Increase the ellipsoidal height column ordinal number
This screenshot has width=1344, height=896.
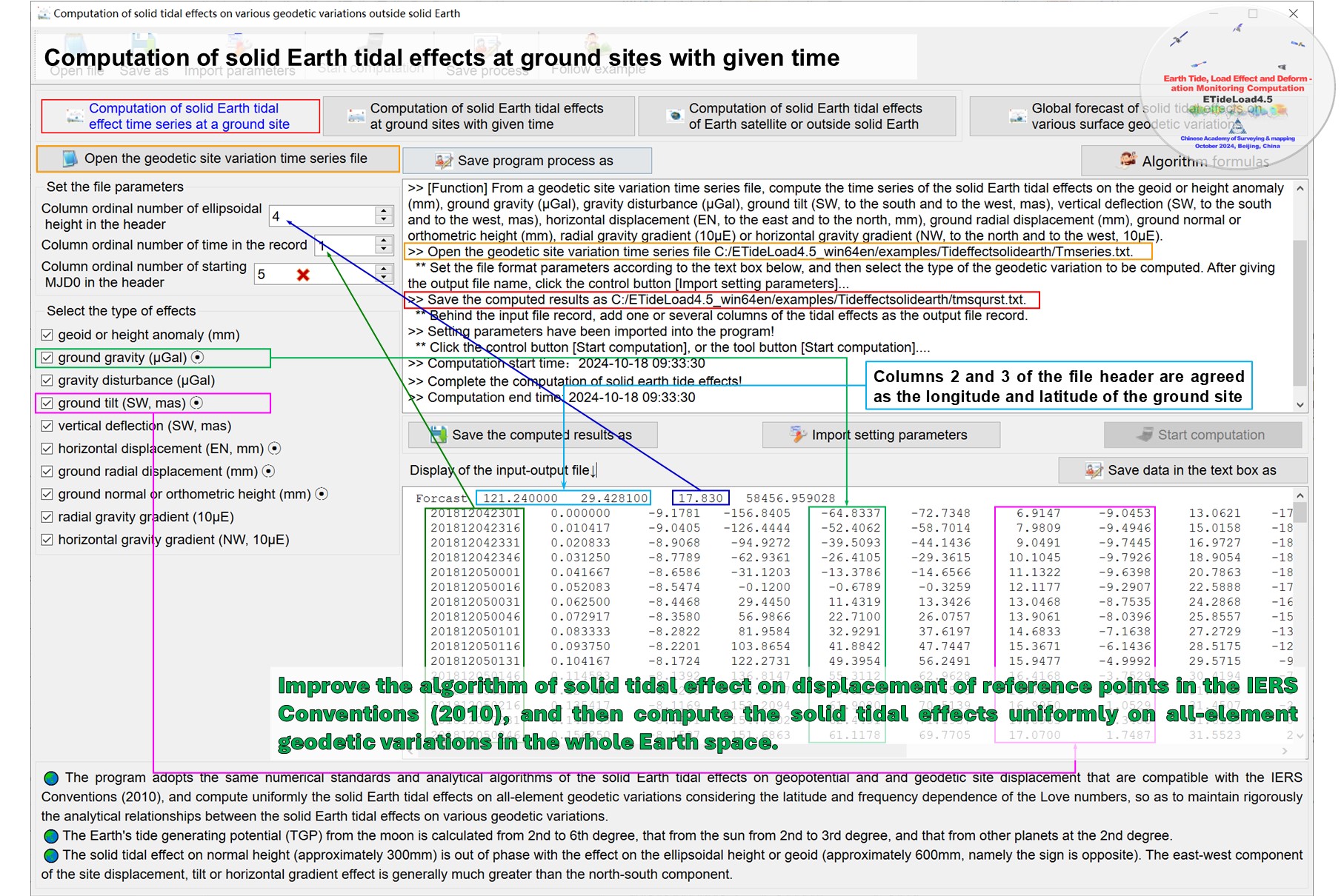pos(383,211)
